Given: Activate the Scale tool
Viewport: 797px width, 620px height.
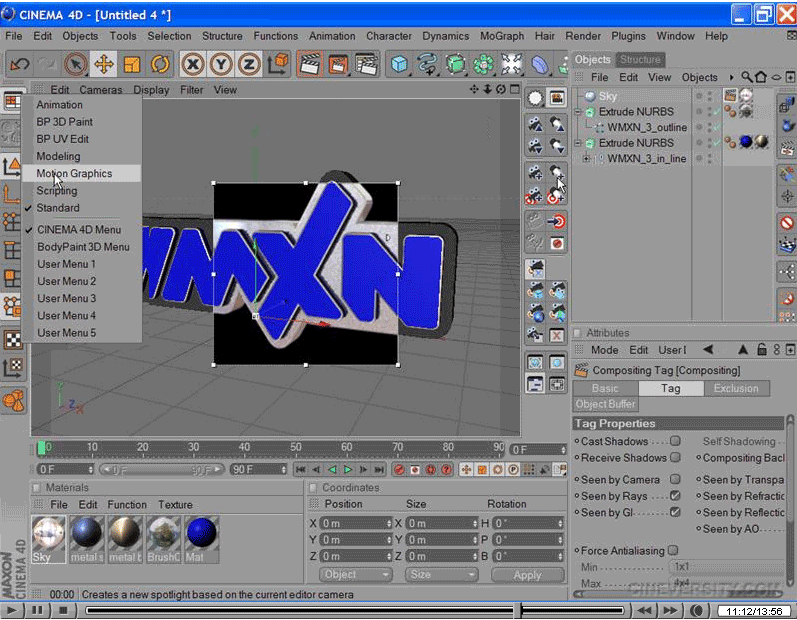Looking at the screenshot, I should (132, 65).
